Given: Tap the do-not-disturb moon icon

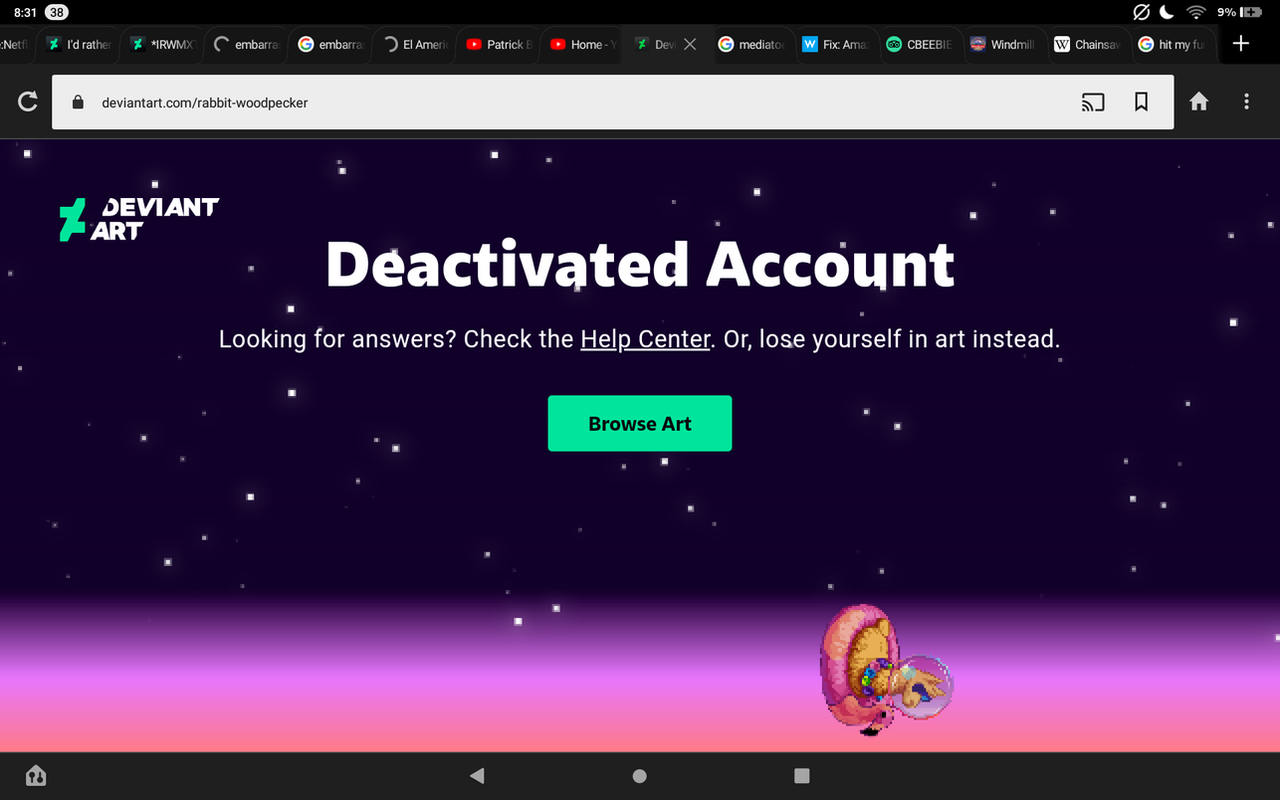Looking at the screenshot, I should coord(1166,12).
